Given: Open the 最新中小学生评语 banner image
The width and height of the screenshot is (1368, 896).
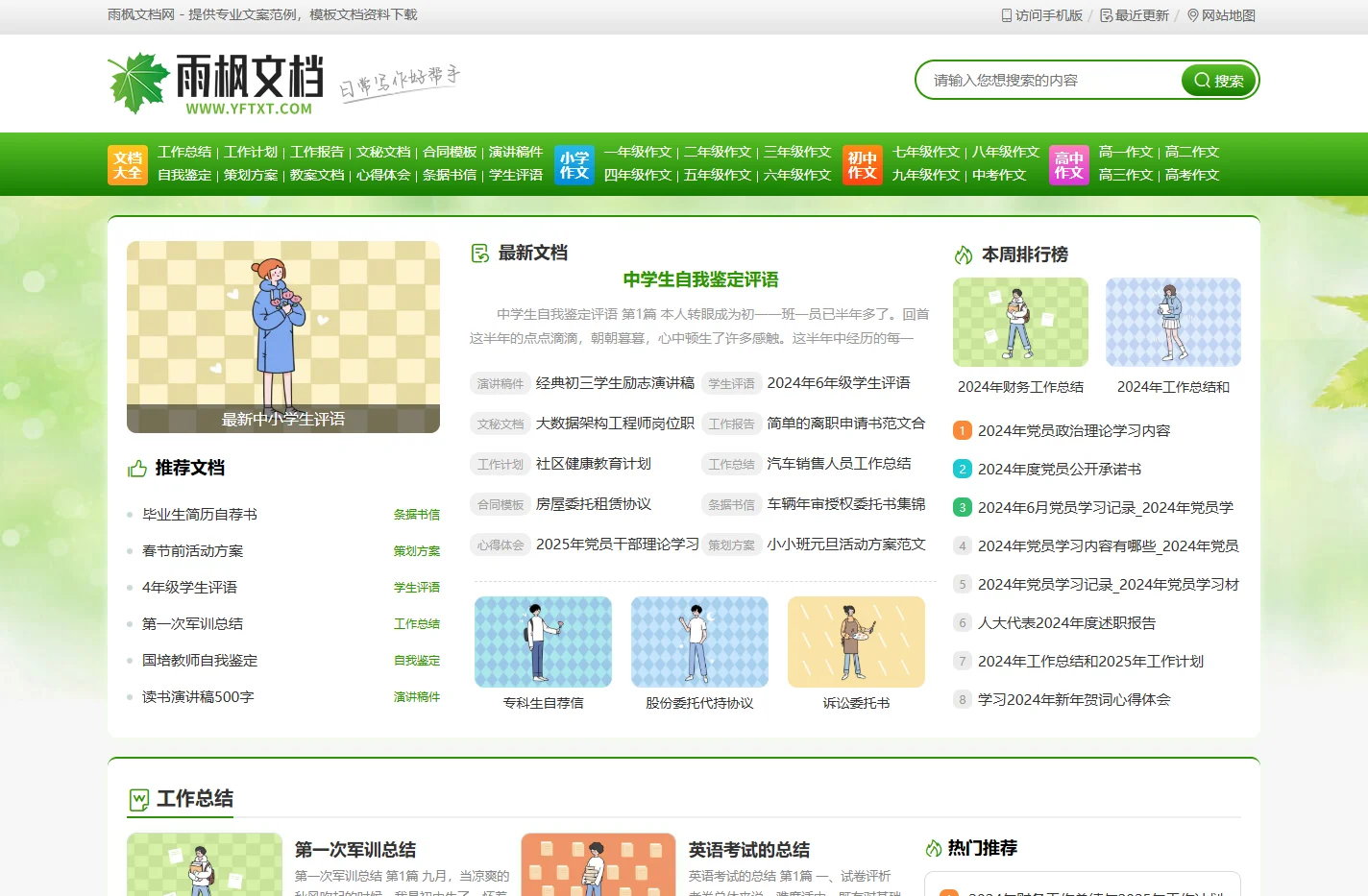Looking at the screenshot, I should (283, 337).
